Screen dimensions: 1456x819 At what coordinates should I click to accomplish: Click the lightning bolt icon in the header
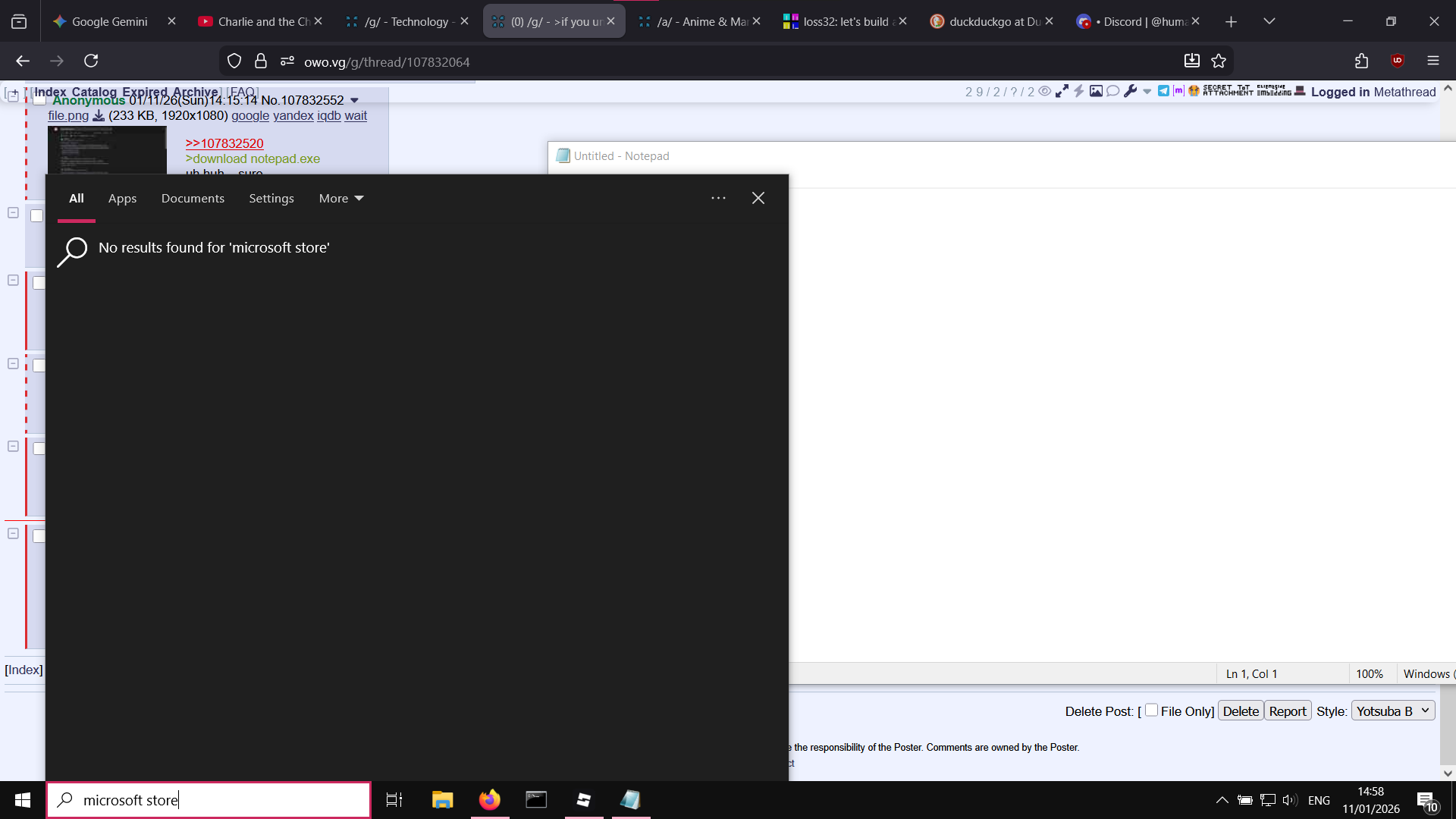pos(1078,91)
